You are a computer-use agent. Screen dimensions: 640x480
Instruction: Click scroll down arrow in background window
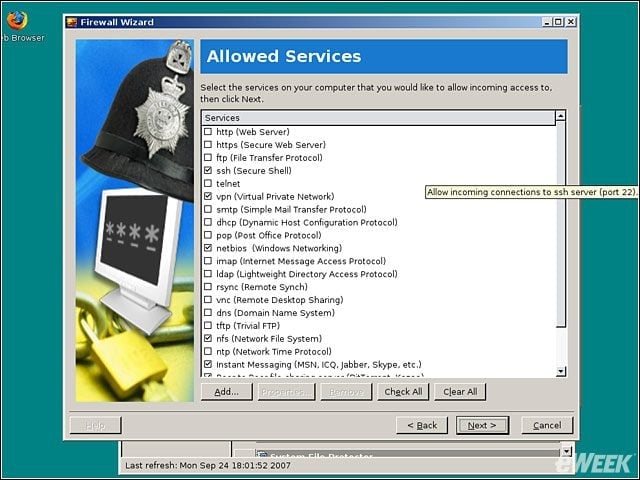pos(567,451)
